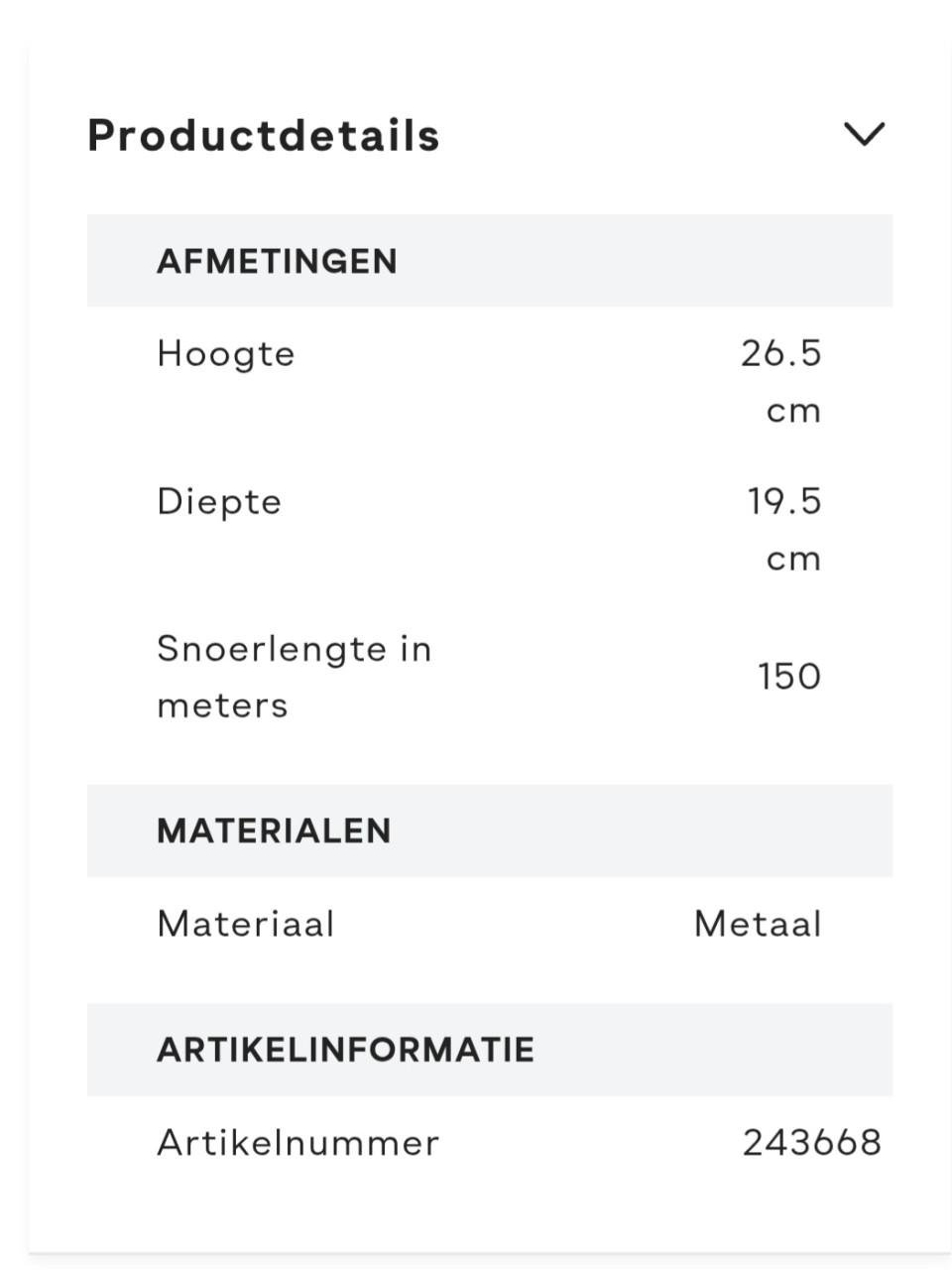Viewport: 952px width, 1270px height.
Task: Select the depth value 19.5 cm
Action: 783,501
